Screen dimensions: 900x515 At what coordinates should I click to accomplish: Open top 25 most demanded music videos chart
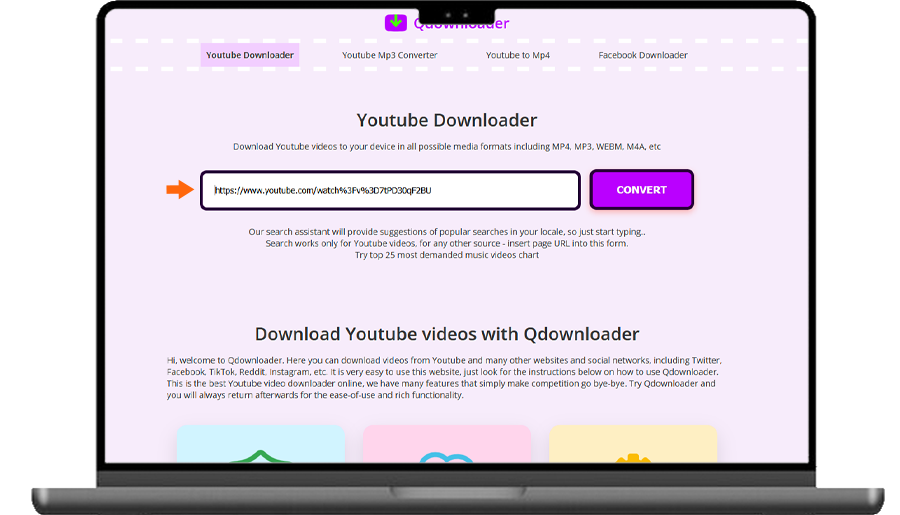click(x=447, y=255)
